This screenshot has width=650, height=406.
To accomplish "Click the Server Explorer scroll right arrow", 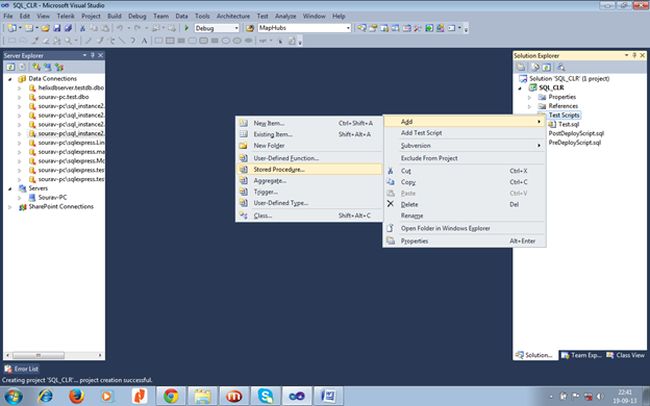I will coord(100,355).
